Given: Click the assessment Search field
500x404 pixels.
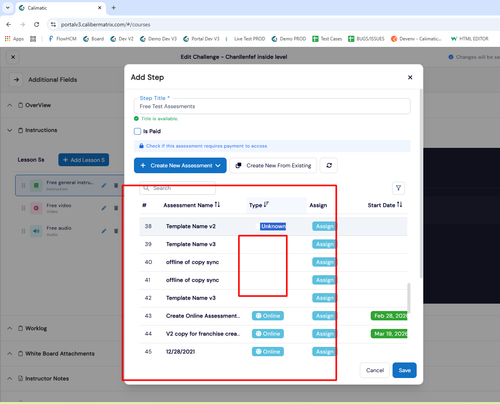Looking at the screenshot, I should (177, 188).
